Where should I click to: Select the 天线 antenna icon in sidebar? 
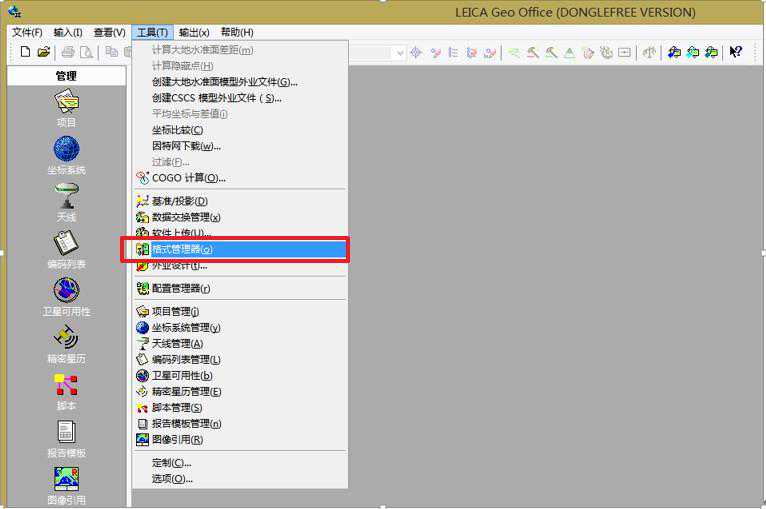coord(66,195)
